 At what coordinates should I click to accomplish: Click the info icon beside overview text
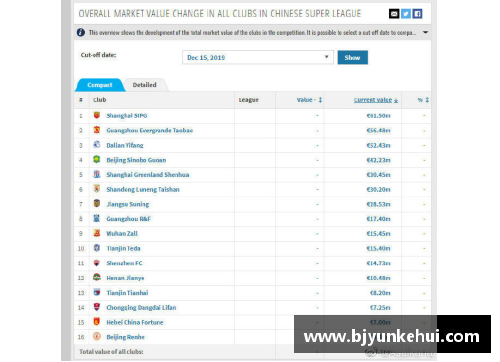pyautogui.click(x=81, y=32)
